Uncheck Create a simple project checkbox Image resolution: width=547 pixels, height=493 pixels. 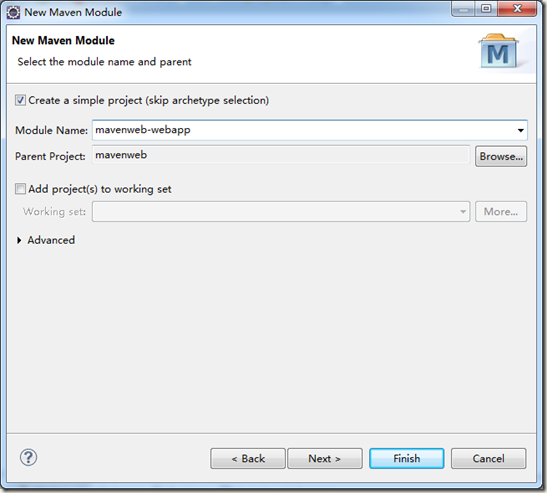(20, 100)
